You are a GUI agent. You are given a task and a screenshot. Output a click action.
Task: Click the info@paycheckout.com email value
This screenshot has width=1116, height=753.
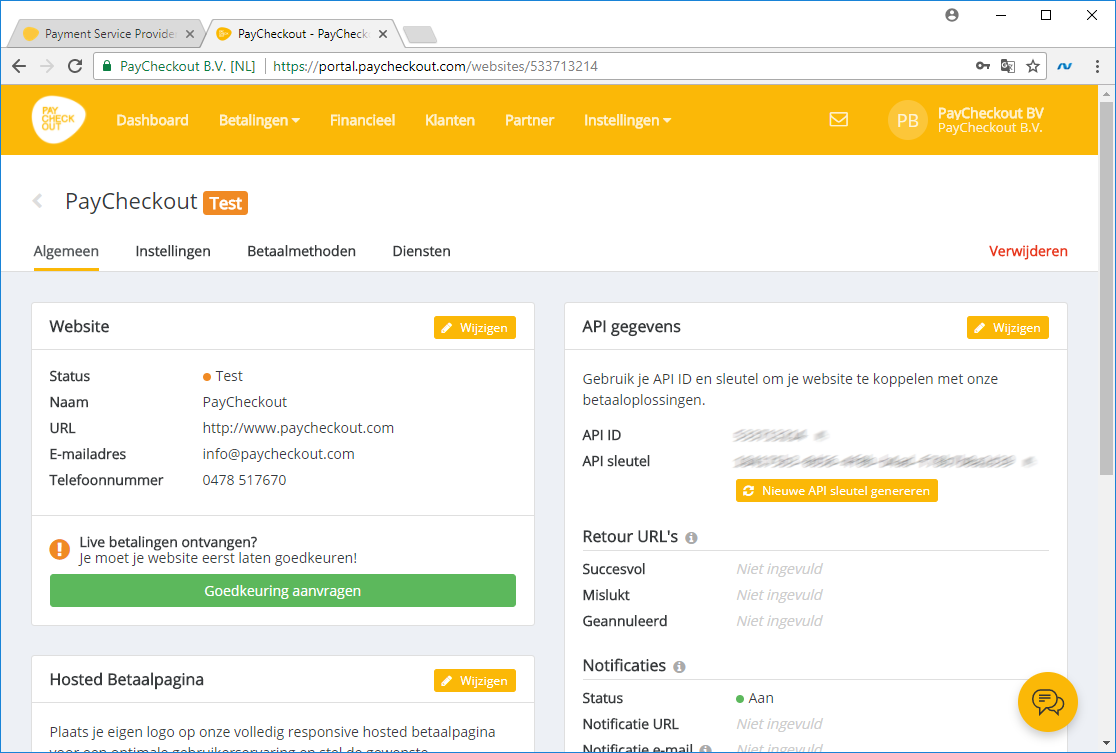pyautogui.click(x=278, y=454)
